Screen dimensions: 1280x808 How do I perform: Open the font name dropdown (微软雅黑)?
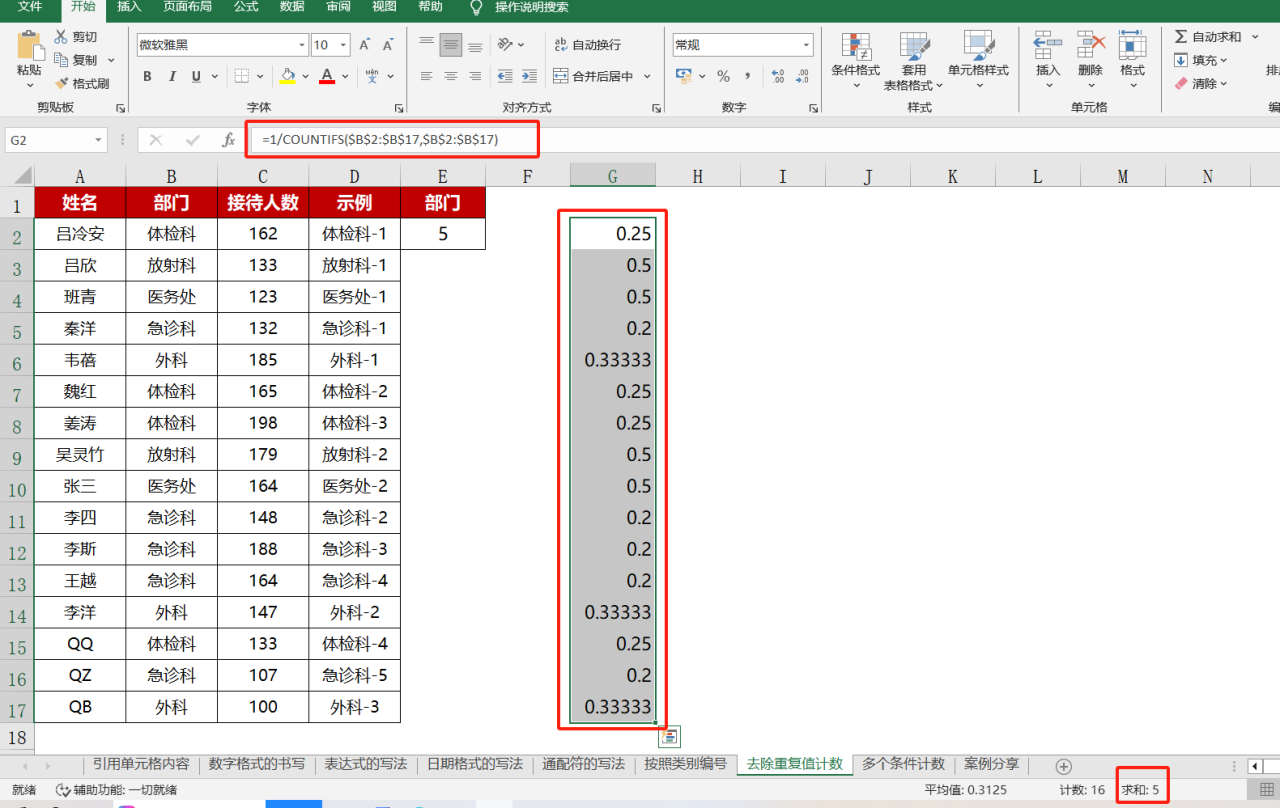[x=302, y=45]
